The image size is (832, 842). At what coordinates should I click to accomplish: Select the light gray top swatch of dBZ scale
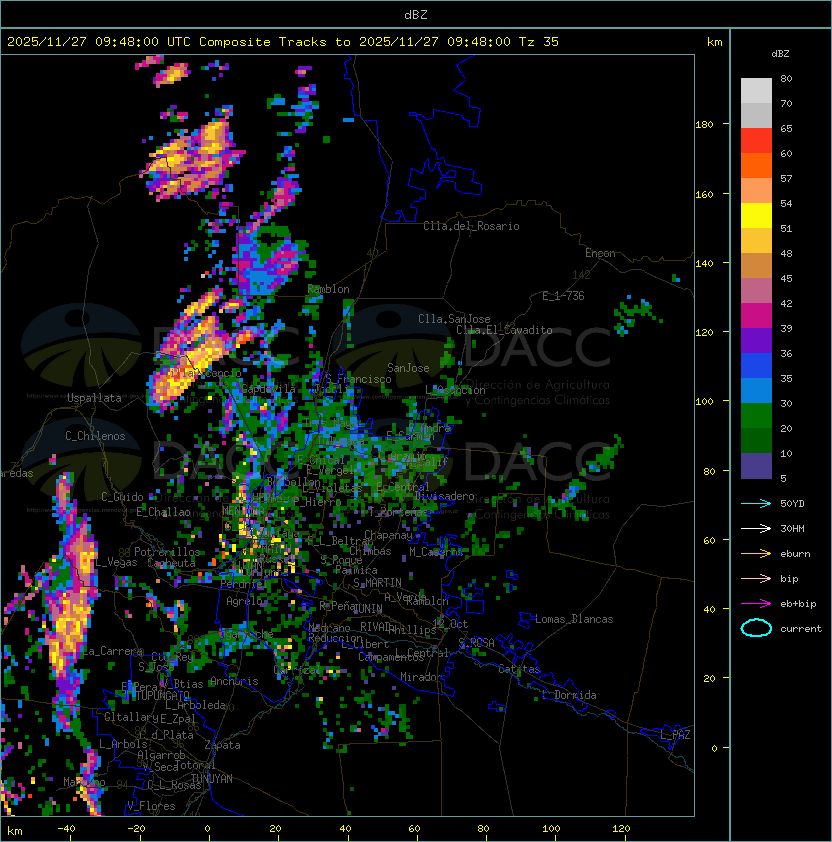coord(756,90)
